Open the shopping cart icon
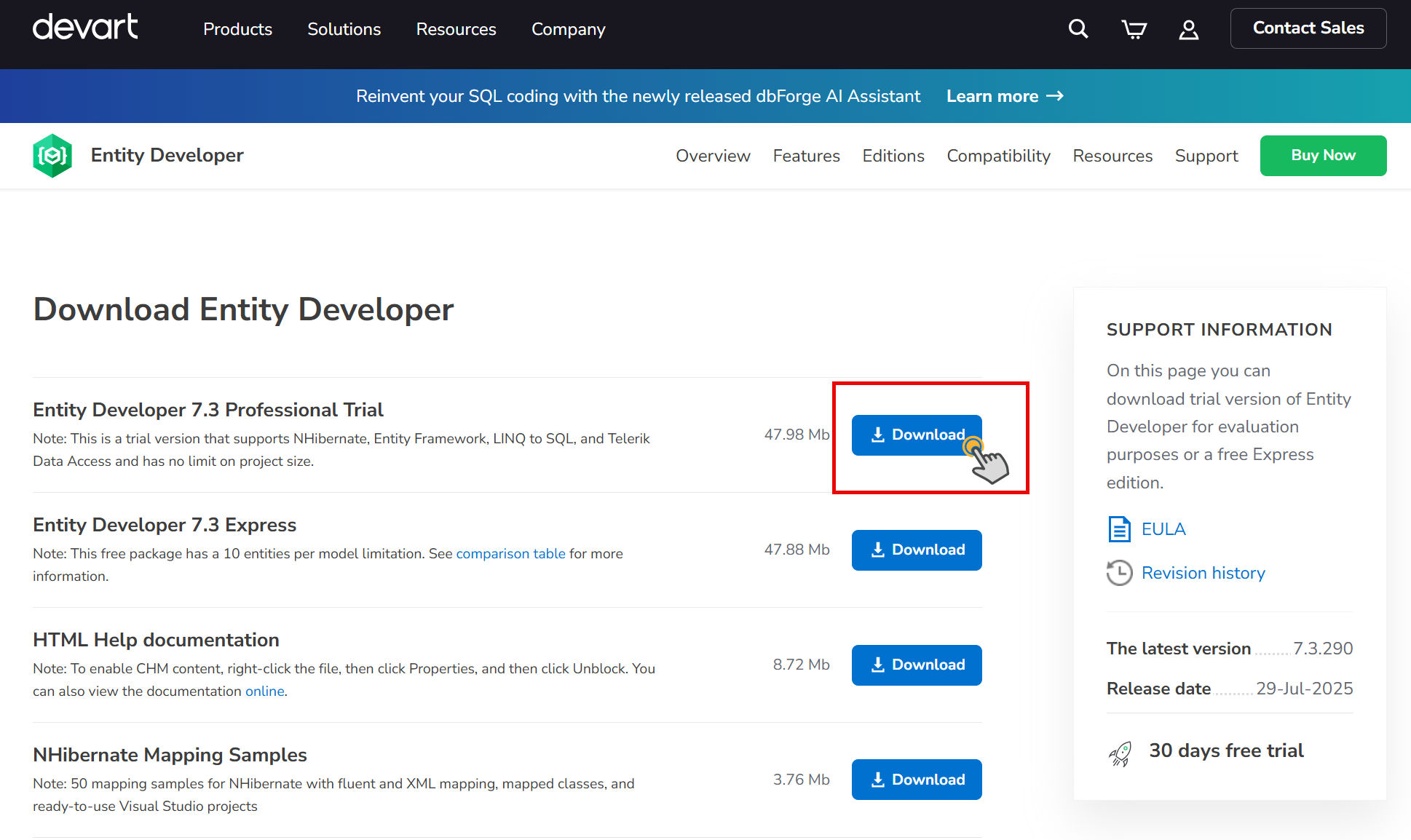Image resolution: width=1411 pixels, height=840 pixels. coord(1134,29)
